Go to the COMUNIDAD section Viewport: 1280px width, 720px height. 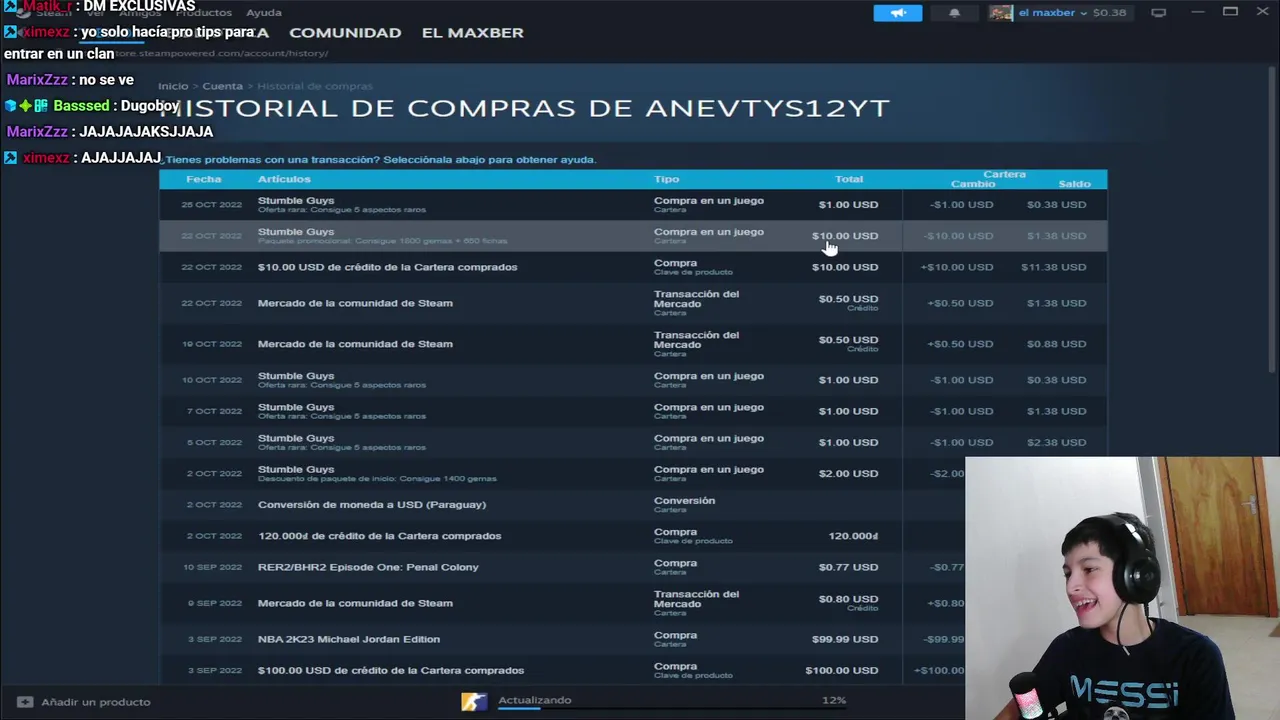[345, 33]
